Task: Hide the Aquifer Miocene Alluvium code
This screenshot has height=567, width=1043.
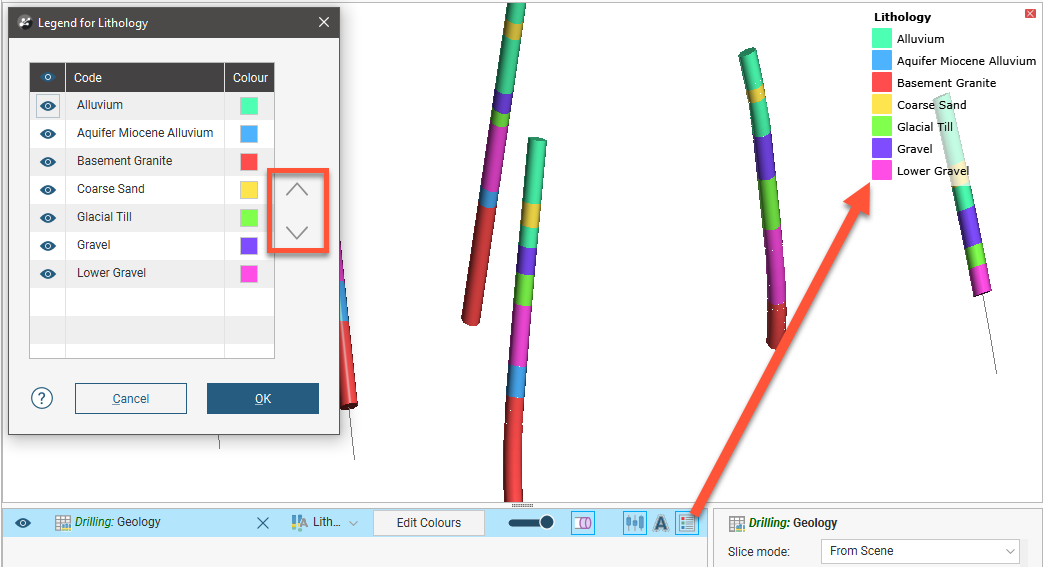Action: 48,134
